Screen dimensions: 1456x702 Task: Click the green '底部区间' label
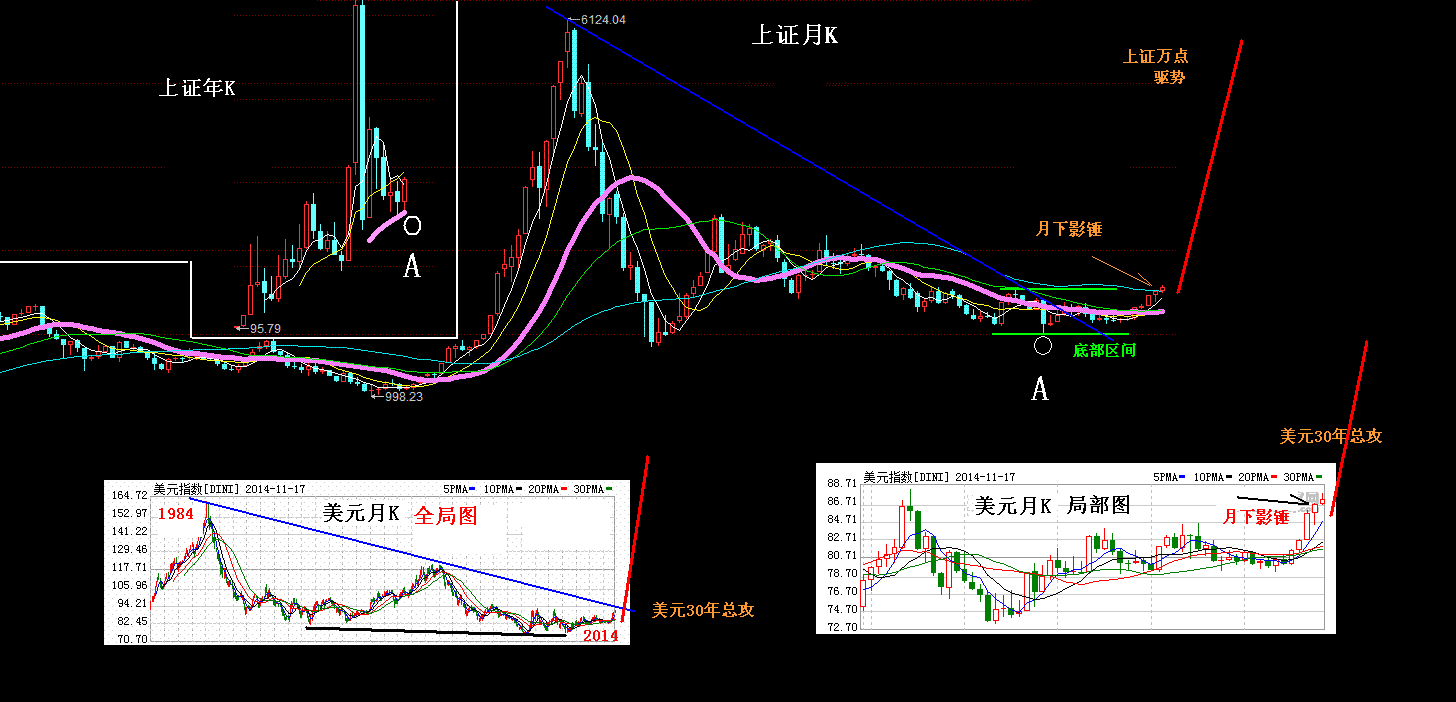click(x=1104, y=351)
